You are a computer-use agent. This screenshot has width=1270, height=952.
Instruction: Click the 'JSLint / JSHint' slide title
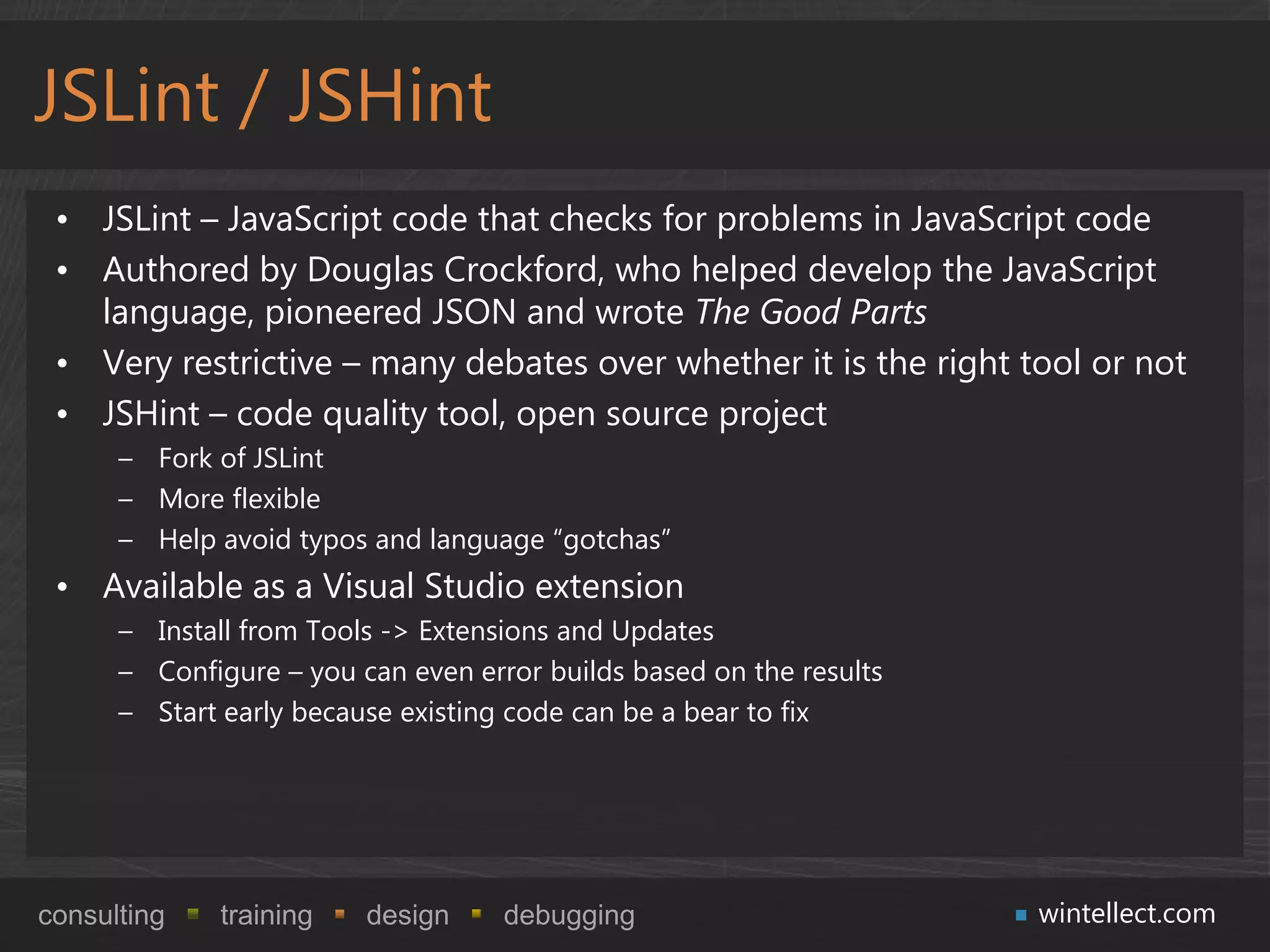tap(263, 96)
